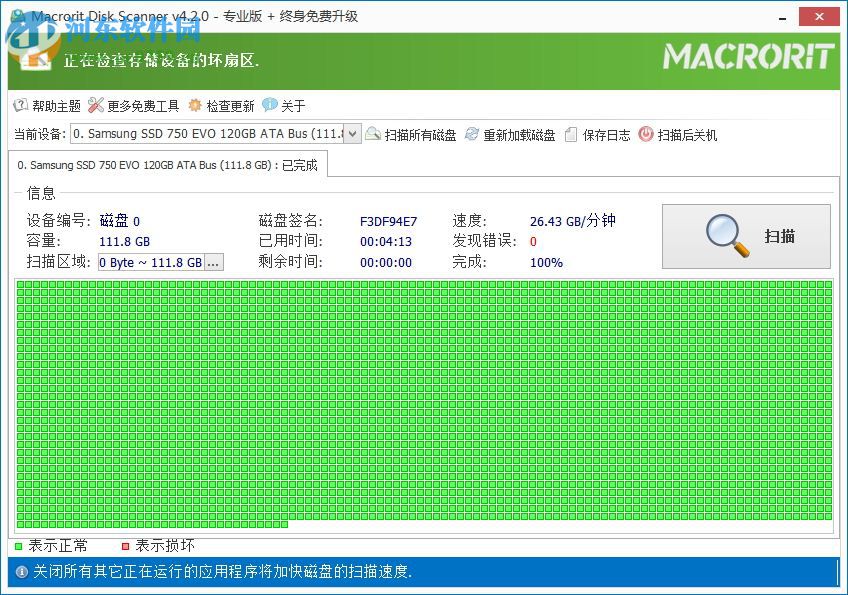This screenshot has width=848, height=595.
Task: Click the dropdown arrow next to device name
Action: 350,134
